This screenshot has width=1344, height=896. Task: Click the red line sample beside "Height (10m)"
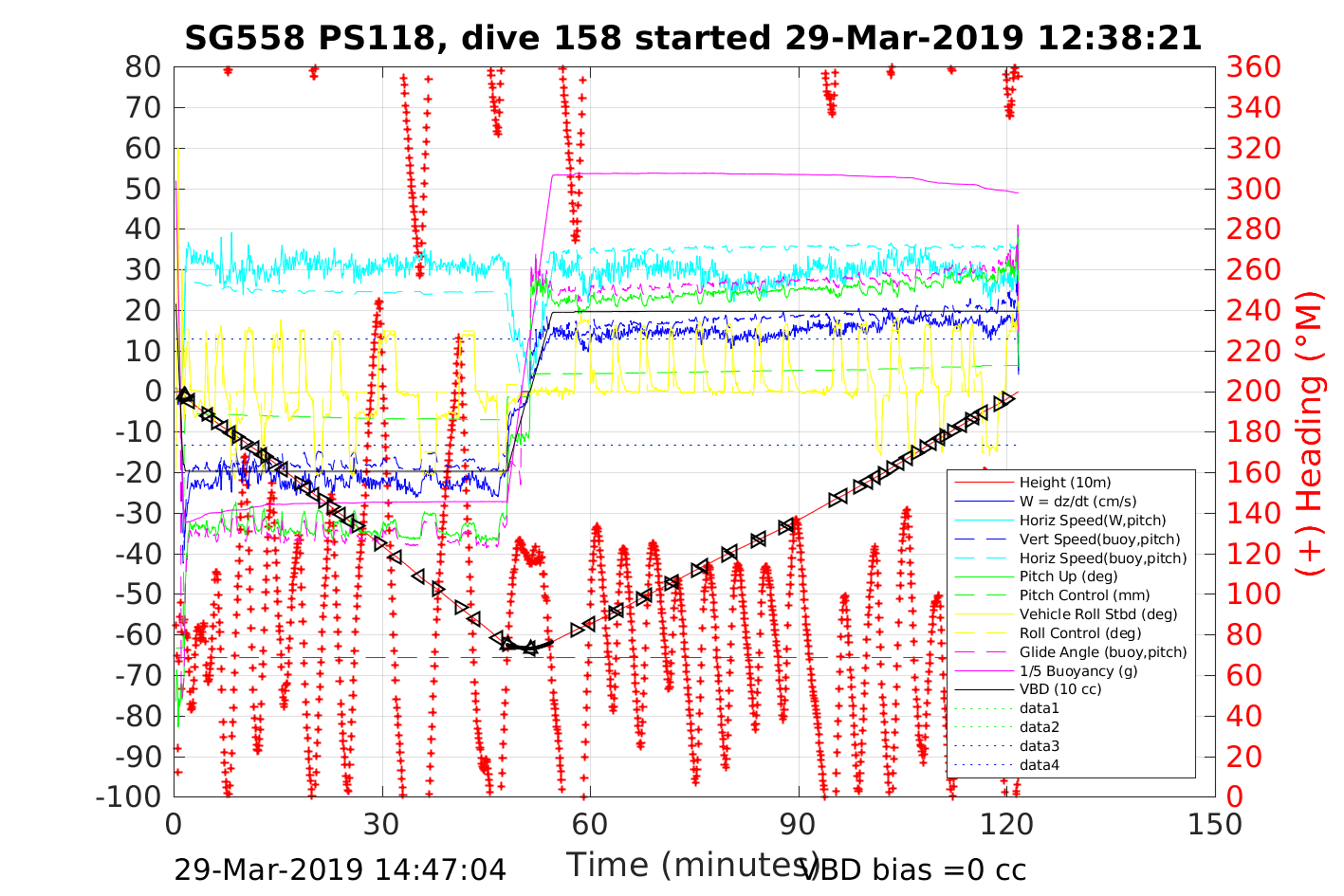[984, 483]
